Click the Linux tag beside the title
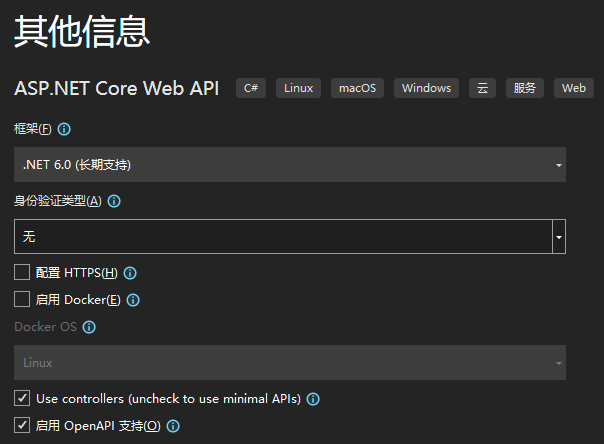This screenshot has width=604, height=444. [299, 88]
